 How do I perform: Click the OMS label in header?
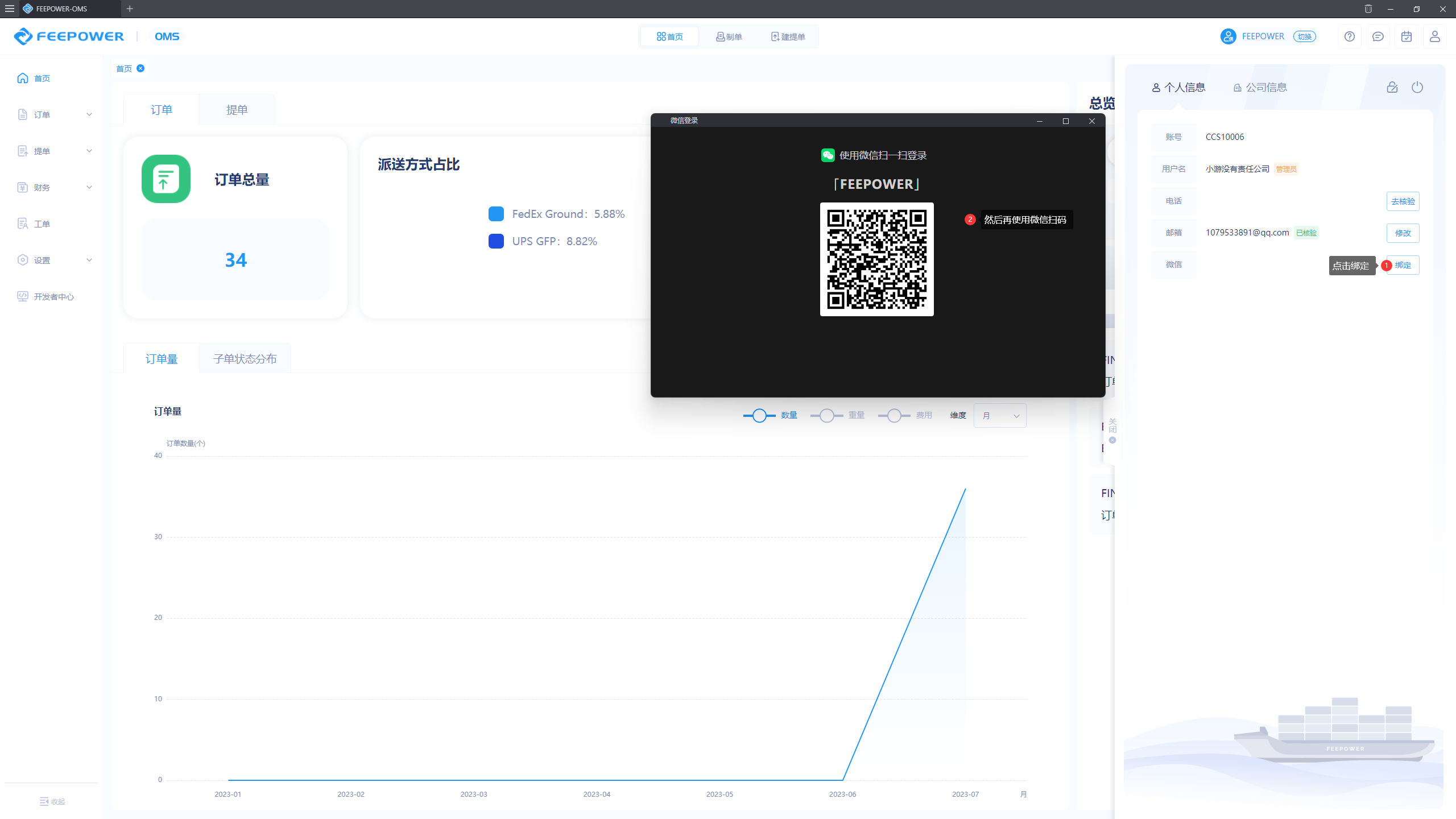coord(167,36)
